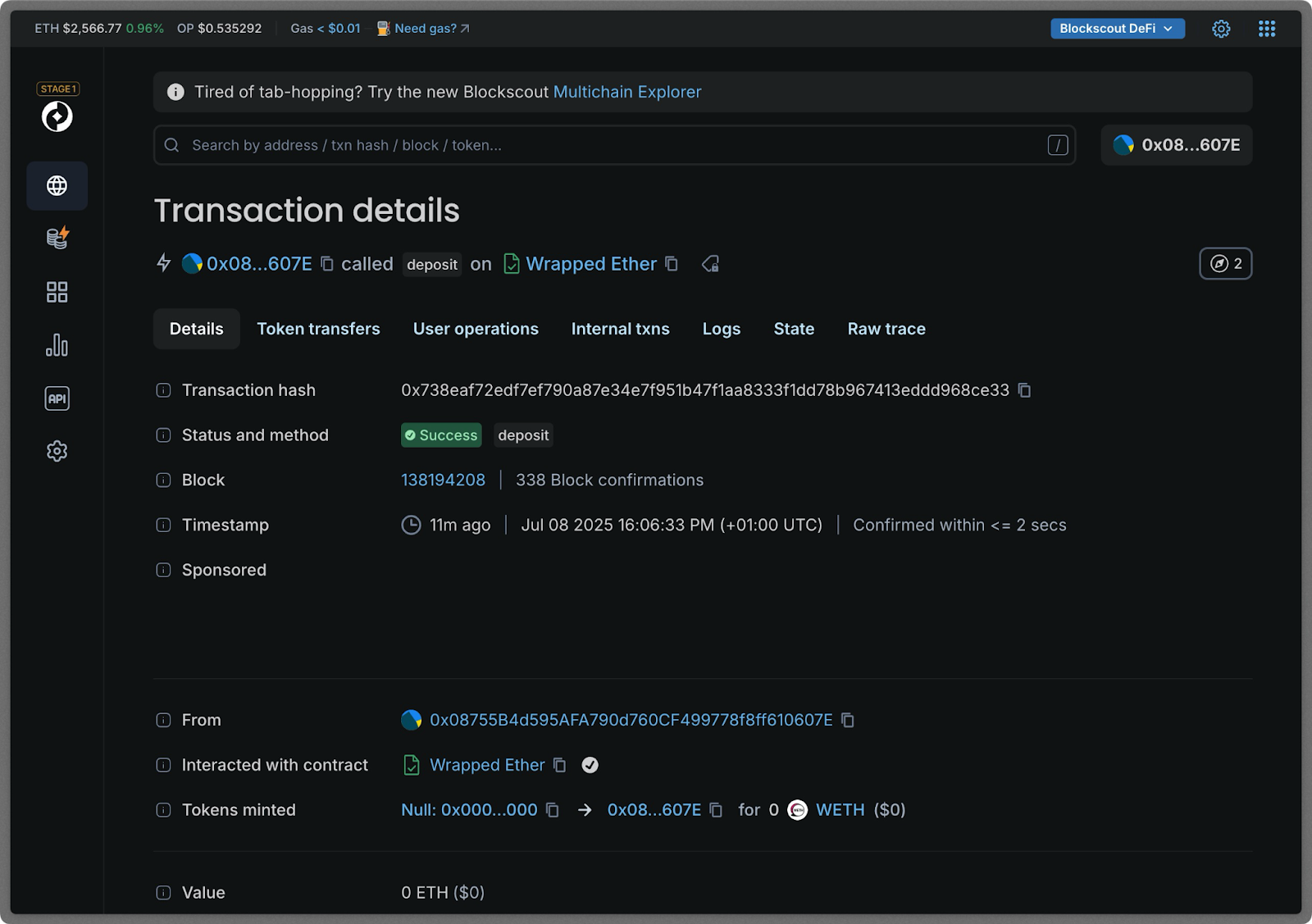The width and height of the screenshot is (1312, 924).
Task: Open the API sidebar icon
Action: 57,398
